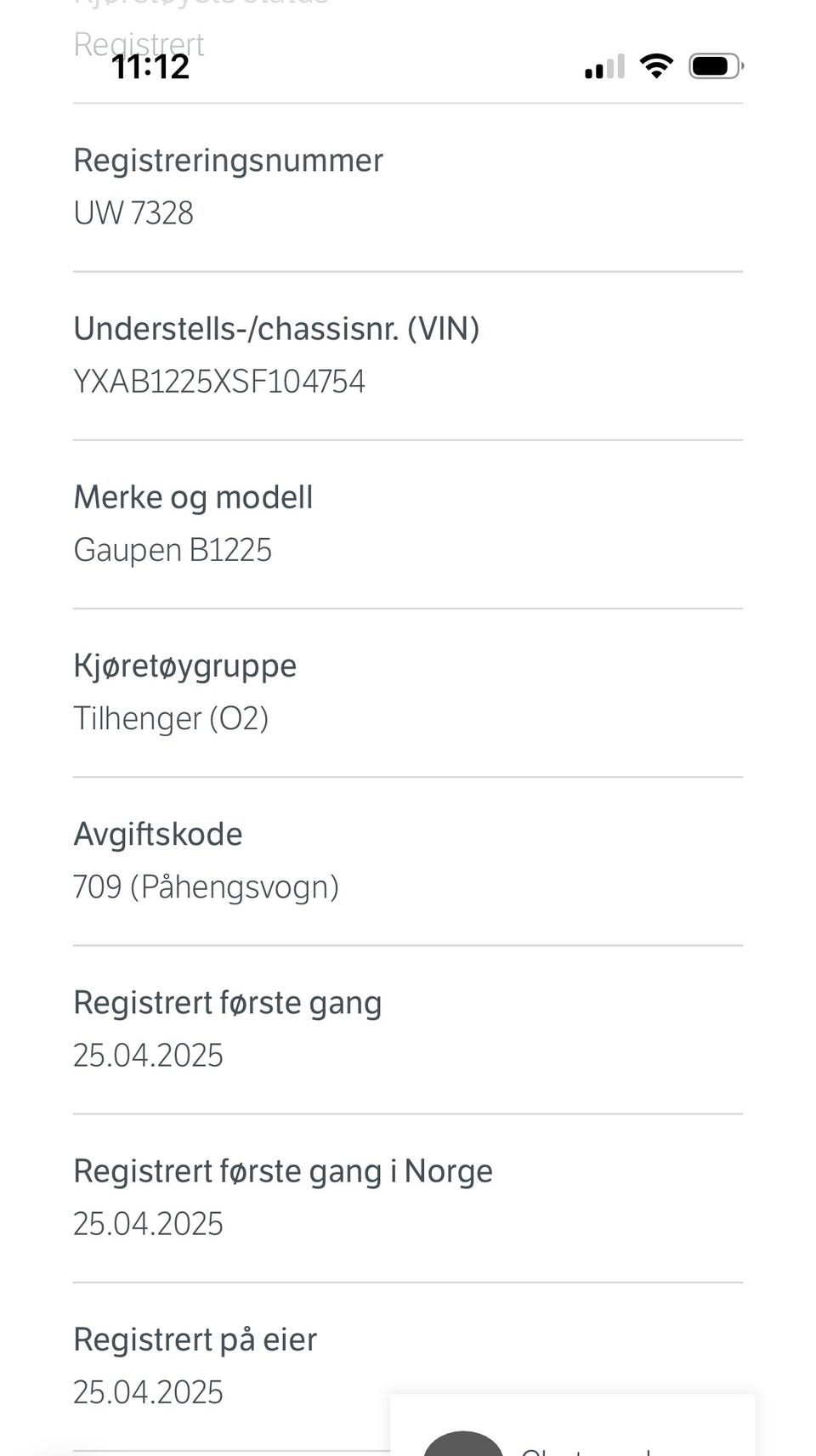Tap the 11:12 clock in status bar
The width and height of the screenshot is (816, 1456).
(150, 67)
